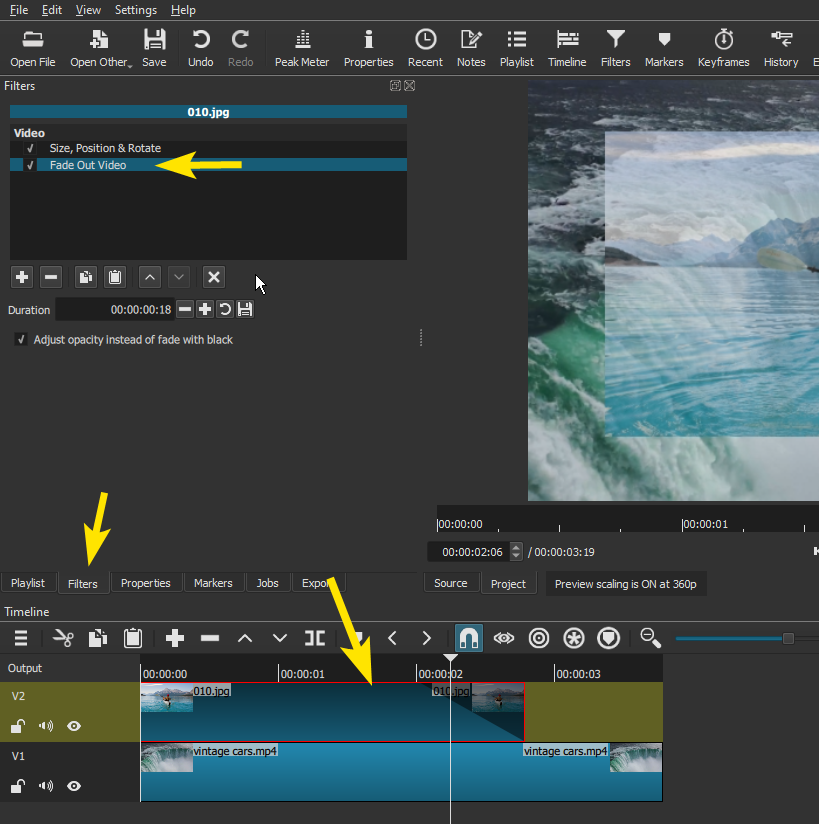
Task: Increase fade Duration with plus button
Action: (x=205, y=310)
